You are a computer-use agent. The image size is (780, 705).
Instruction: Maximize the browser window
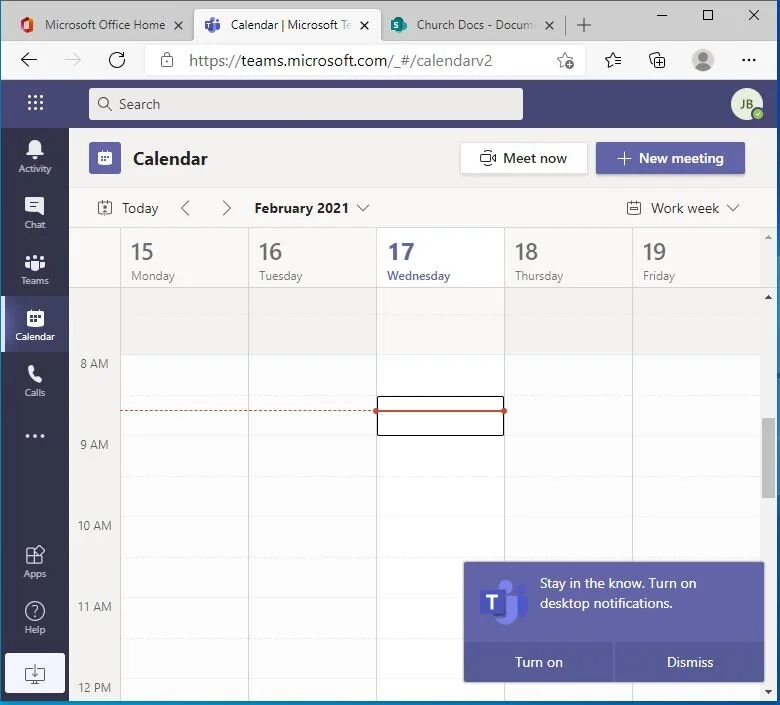[x=708, y=15]
